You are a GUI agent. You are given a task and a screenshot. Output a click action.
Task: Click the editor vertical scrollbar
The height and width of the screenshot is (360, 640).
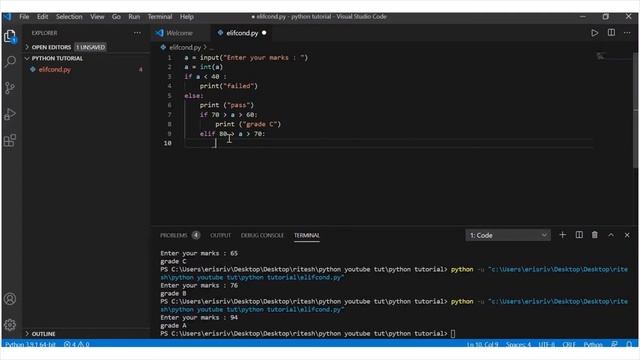click(x=635, y=110)
